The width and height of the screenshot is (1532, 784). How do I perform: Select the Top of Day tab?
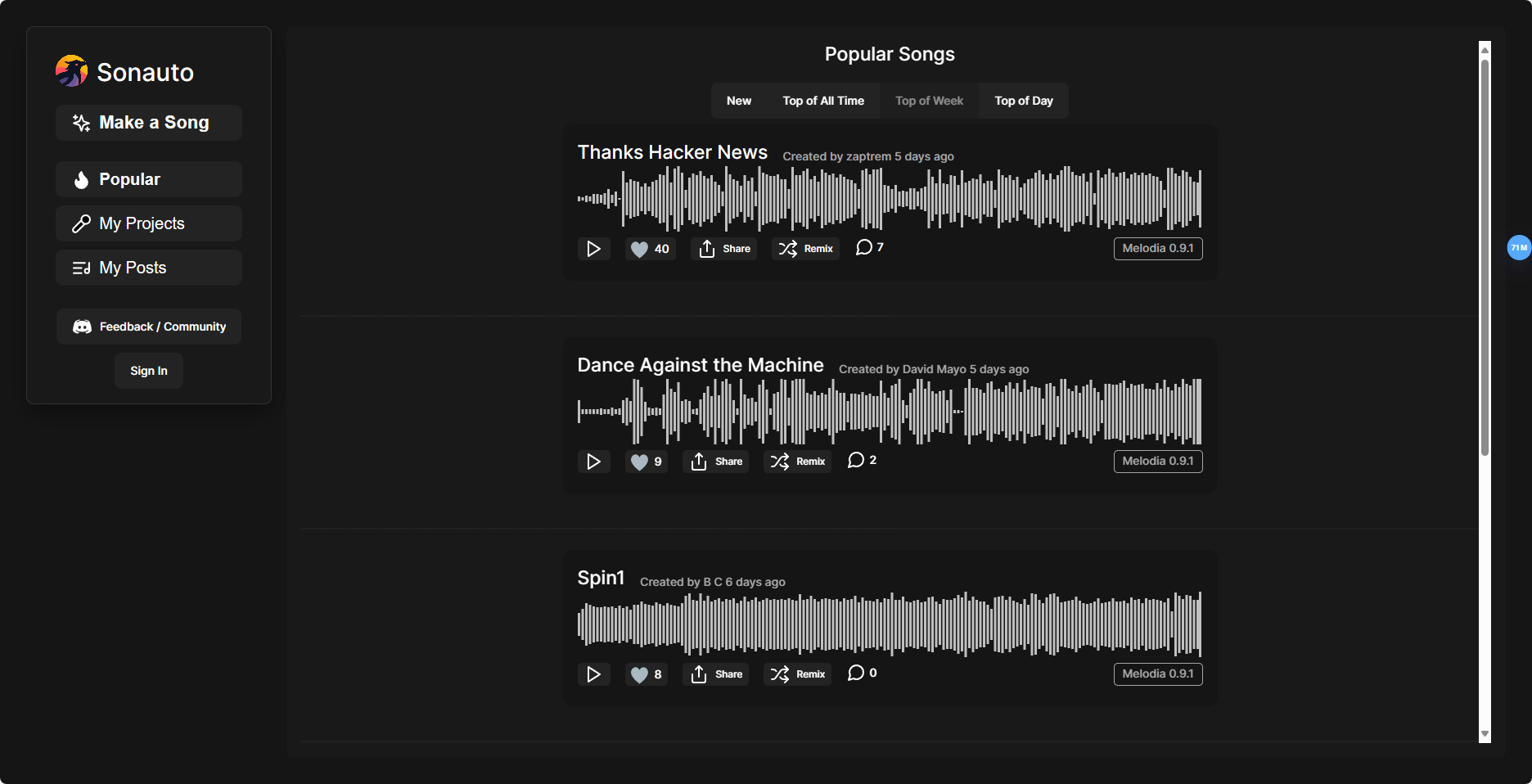1023,101
